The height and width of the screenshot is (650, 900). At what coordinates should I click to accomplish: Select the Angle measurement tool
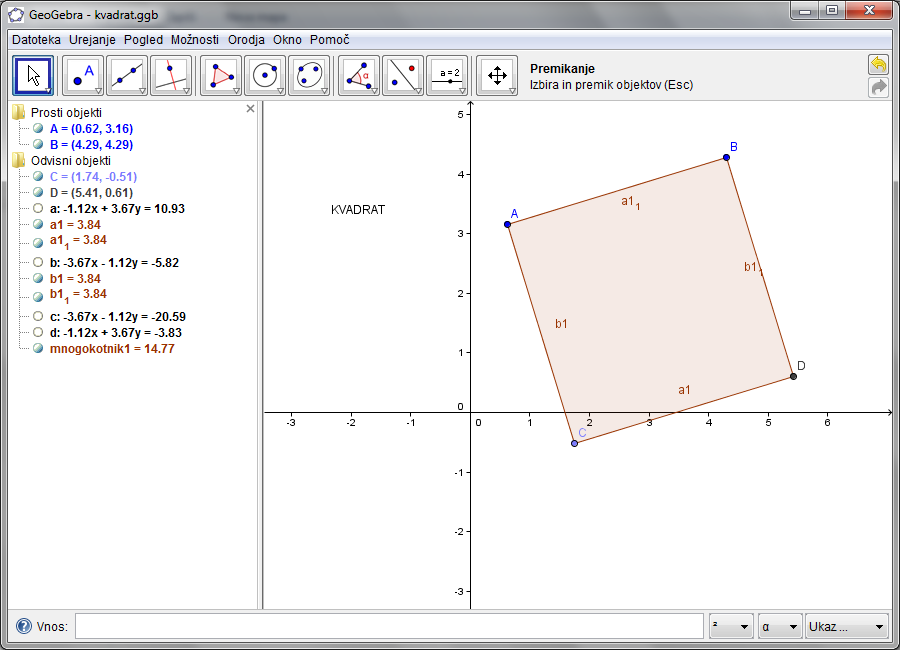[359, 75]
